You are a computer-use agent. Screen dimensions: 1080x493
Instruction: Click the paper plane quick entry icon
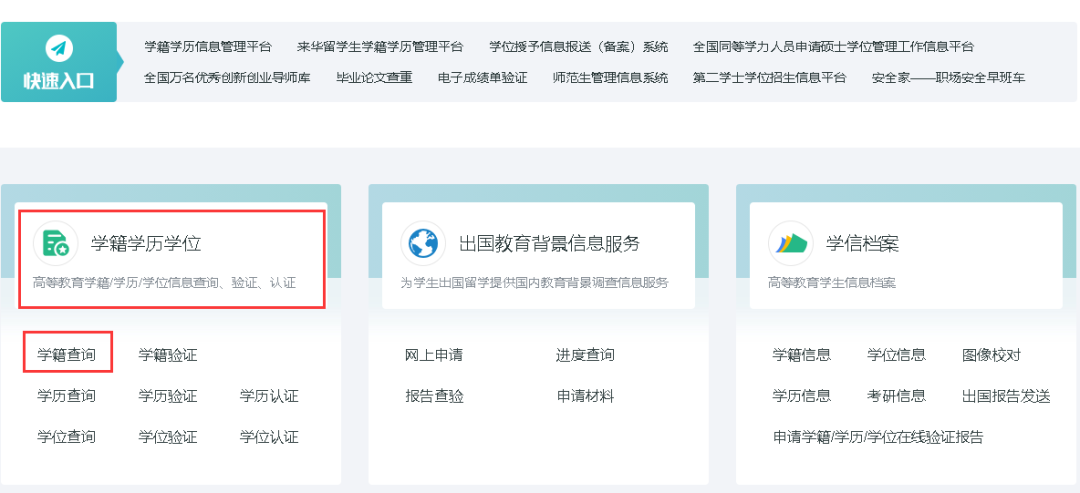click(59, 48)
